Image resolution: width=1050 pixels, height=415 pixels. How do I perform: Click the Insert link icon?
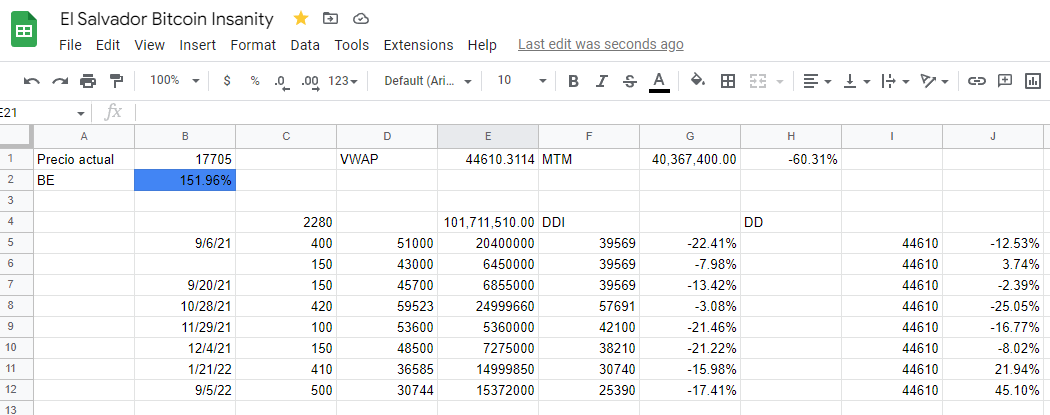977,81
